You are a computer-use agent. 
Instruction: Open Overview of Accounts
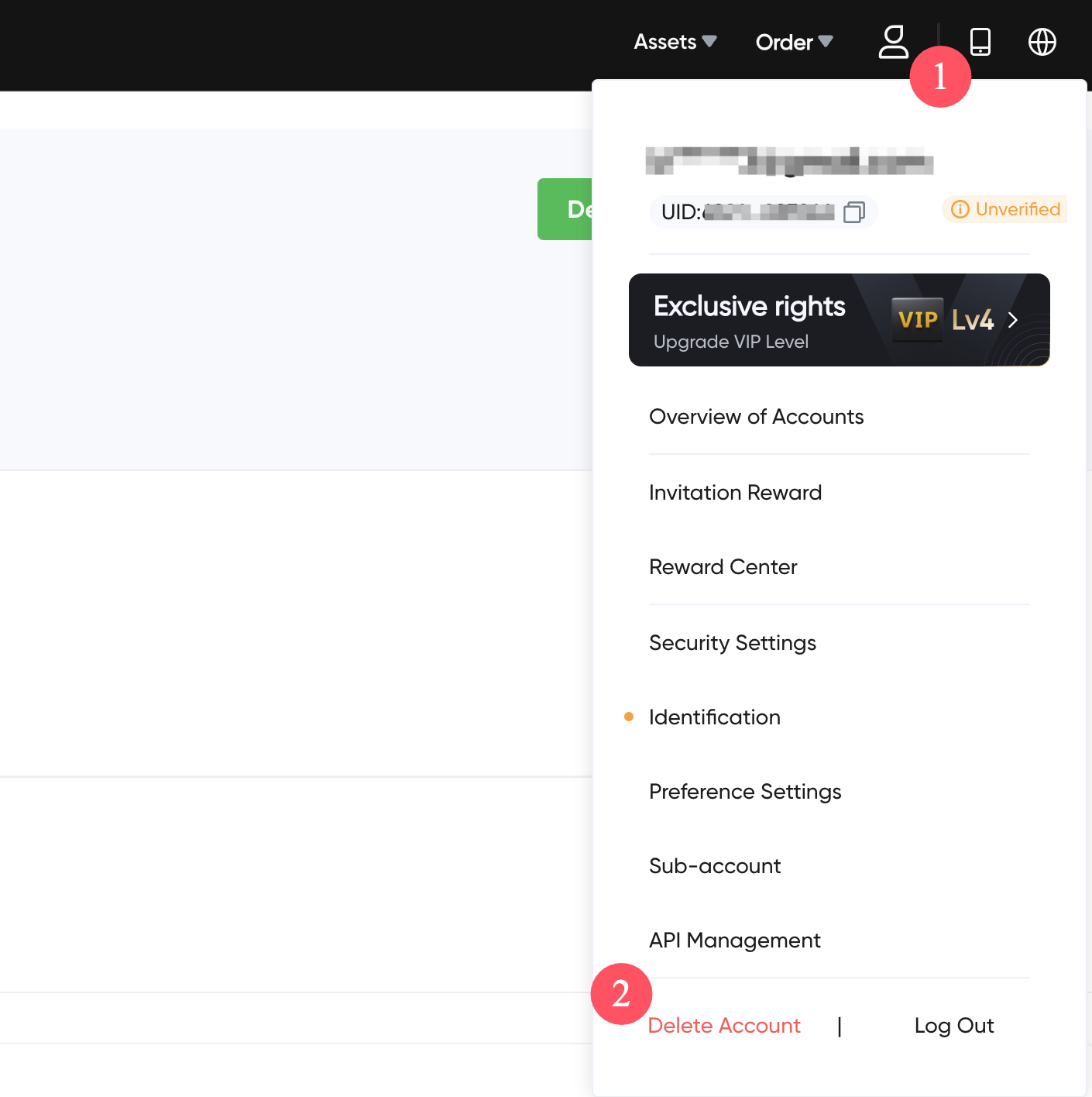(x=756, y=417)
